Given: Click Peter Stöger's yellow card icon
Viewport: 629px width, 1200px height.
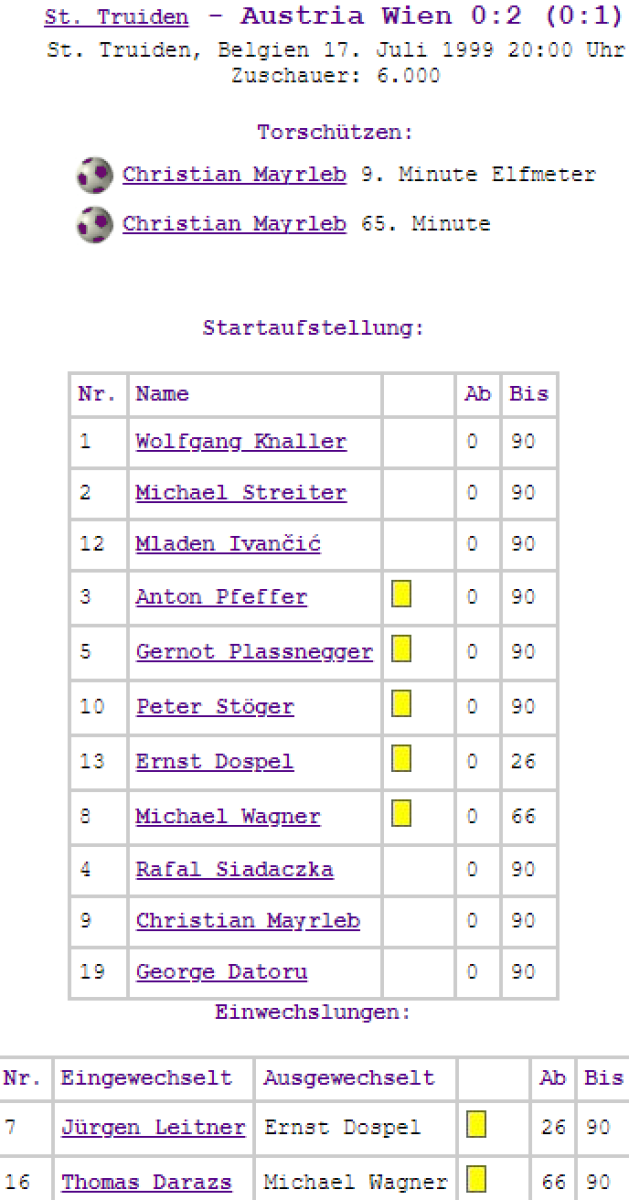Looking at the screenshot, I should pos(401,704).
